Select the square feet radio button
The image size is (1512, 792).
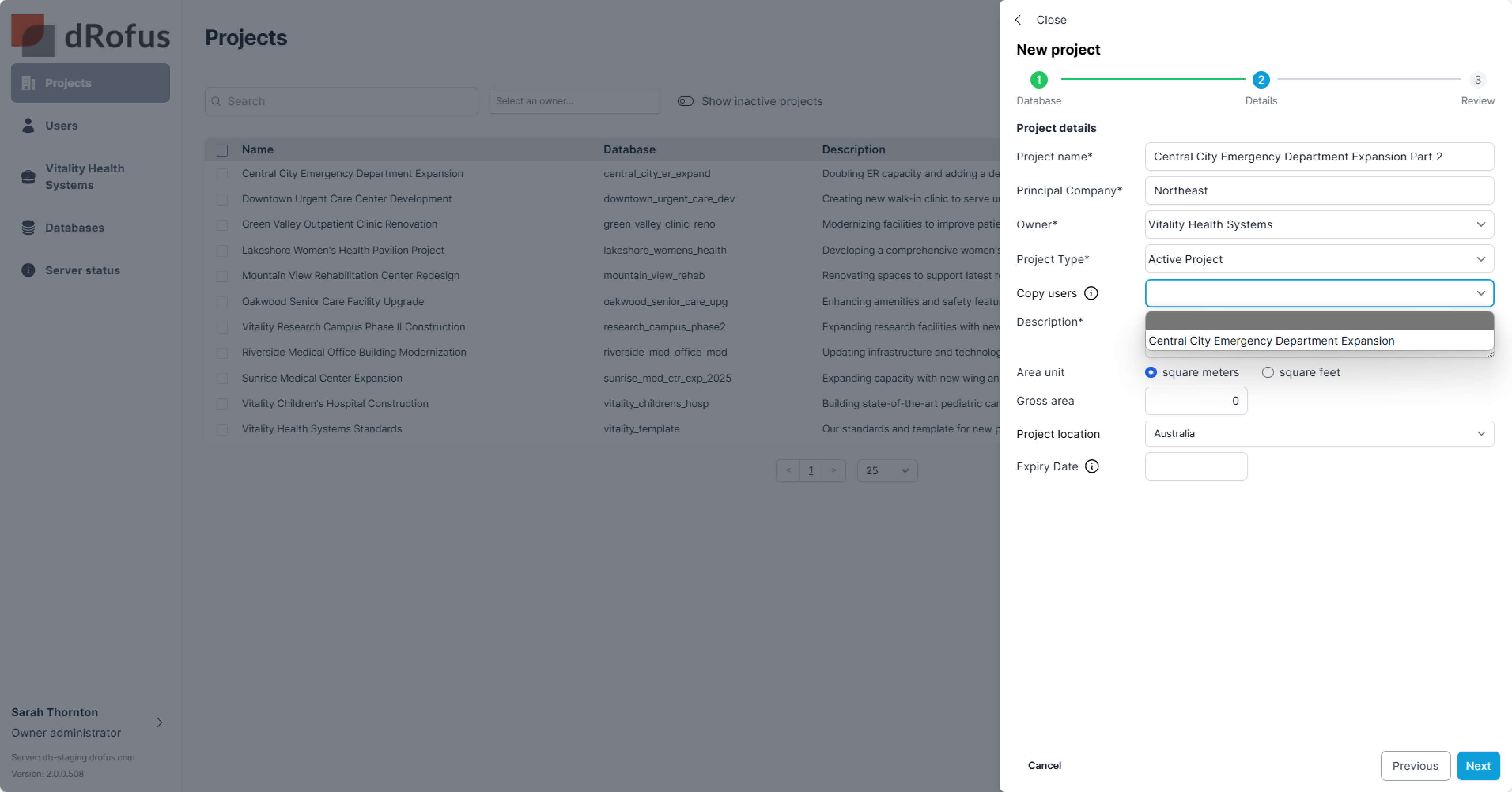tap(1268, 372)
